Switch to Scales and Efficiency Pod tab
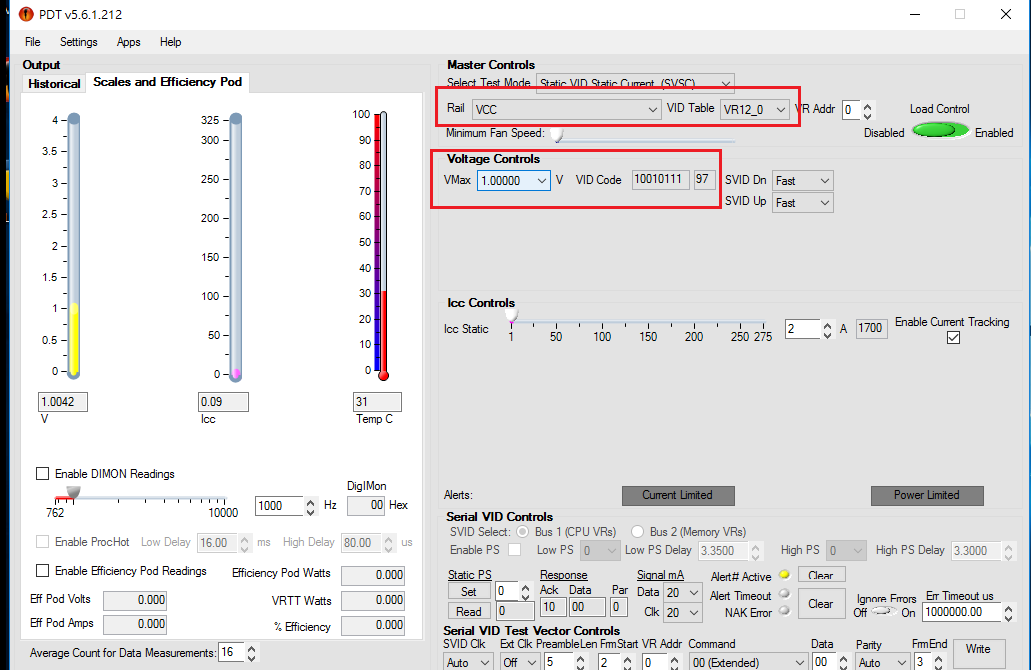Viewport: 1031px width, 670px height. (168, 82)
